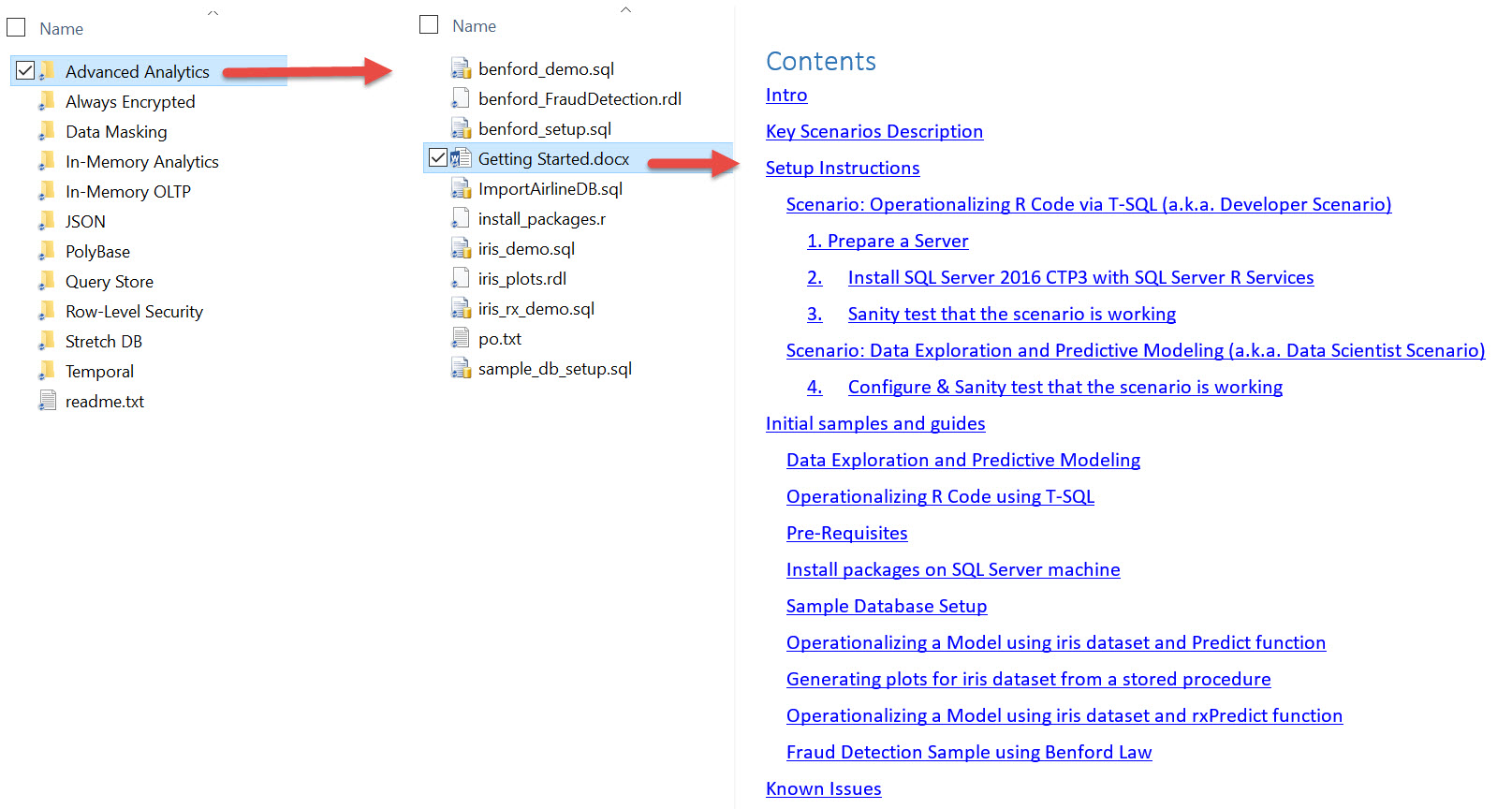Sort file list by Name column
Viewport: 1512px width, 809px height.
tap(474, 26)
